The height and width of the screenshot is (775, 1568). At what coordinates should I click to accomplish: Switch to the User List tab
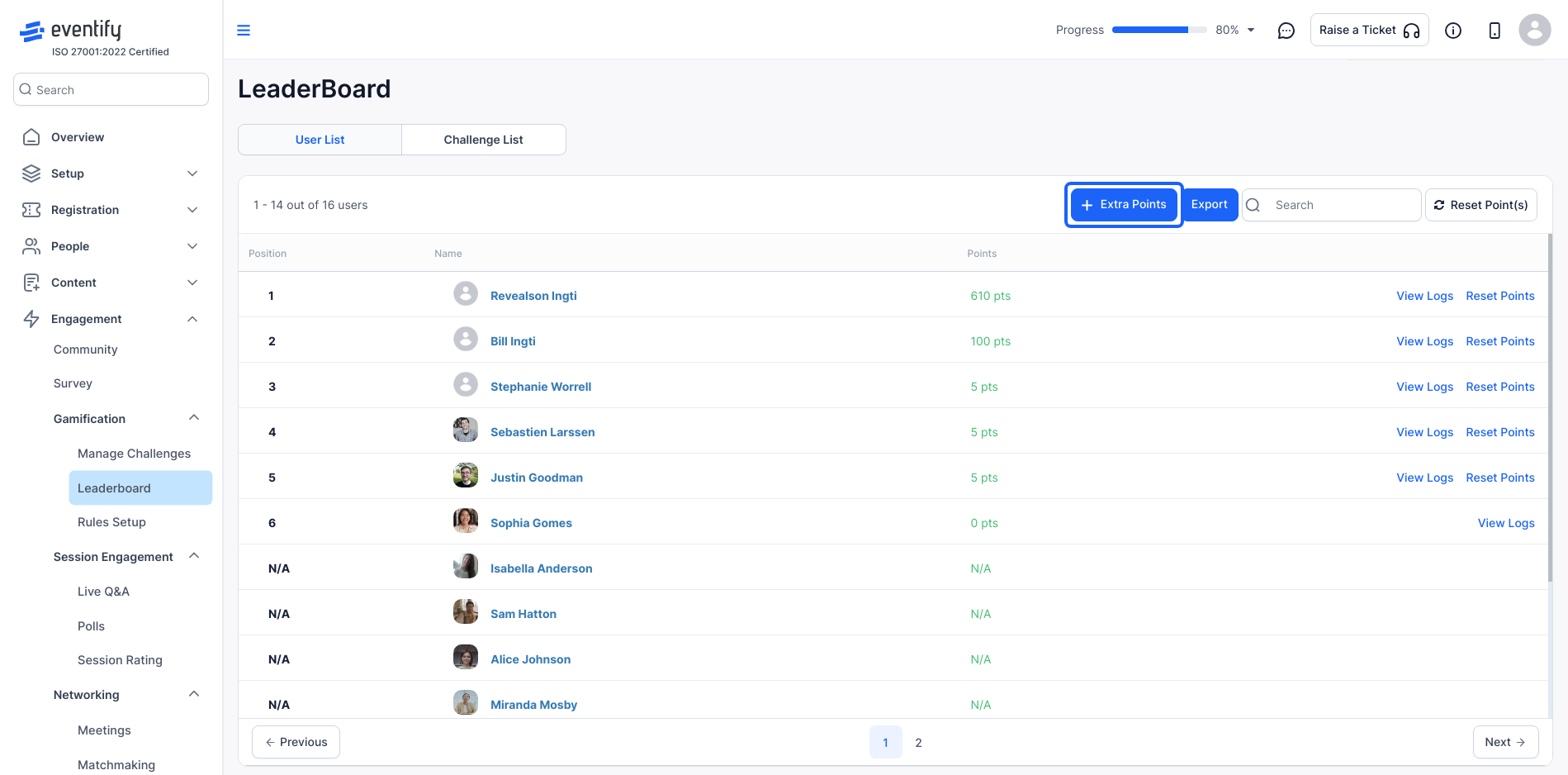320,140
